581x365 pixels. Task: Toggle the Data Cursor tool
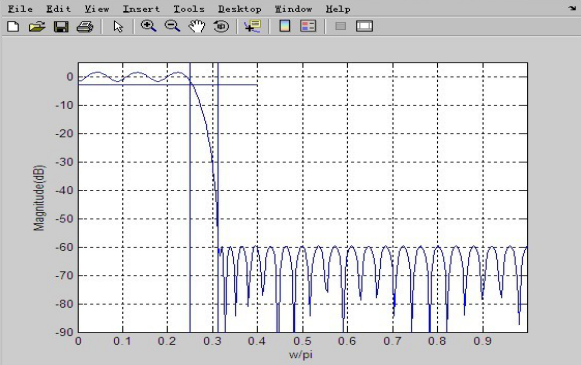[252, 26]
